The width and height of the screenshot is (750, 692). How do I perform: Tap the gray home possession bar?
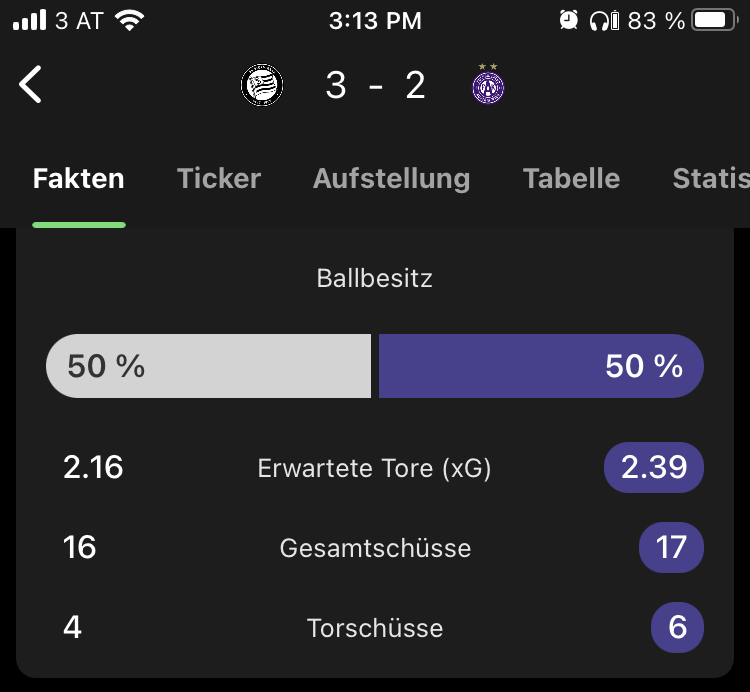[209, 366]
